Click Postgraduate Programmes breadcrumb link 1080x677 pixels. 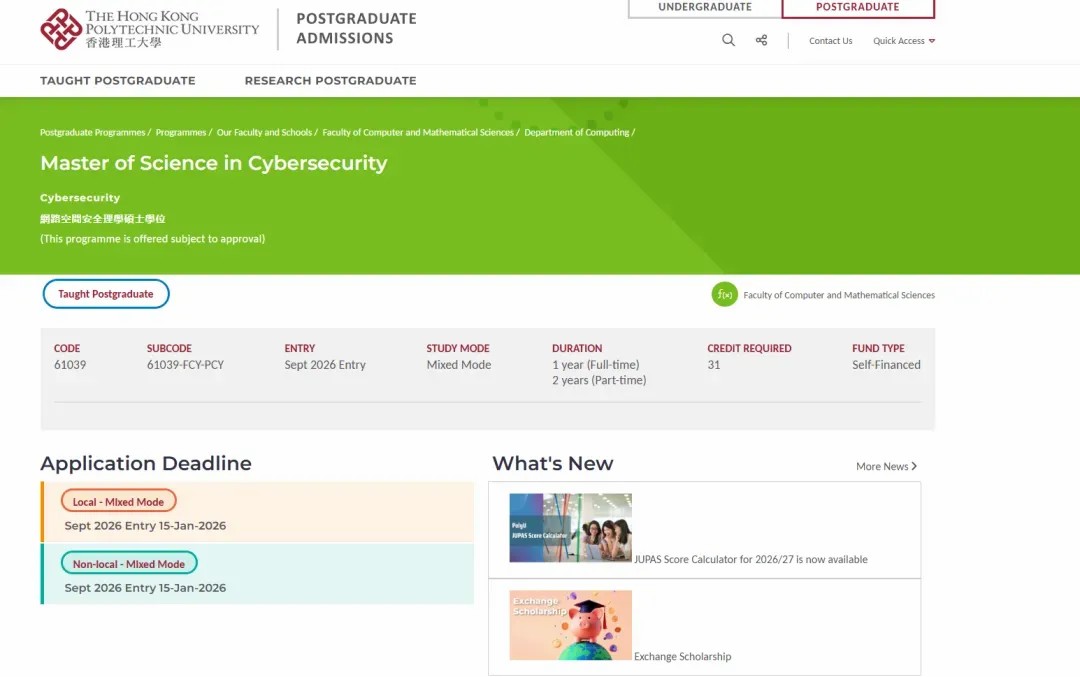tap(93, 132)
